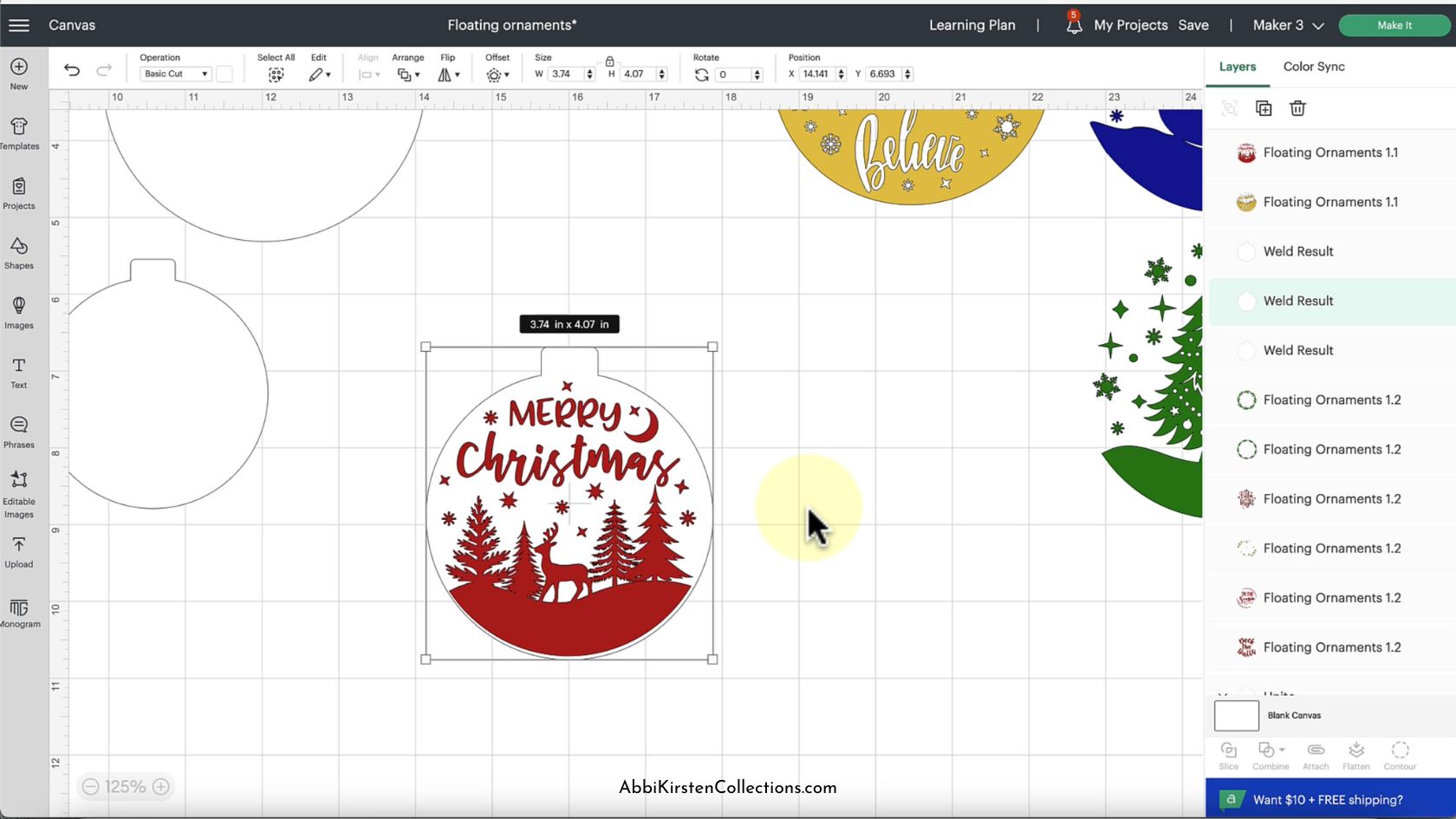
Task: Open My Projects link
Action: 1131,25
